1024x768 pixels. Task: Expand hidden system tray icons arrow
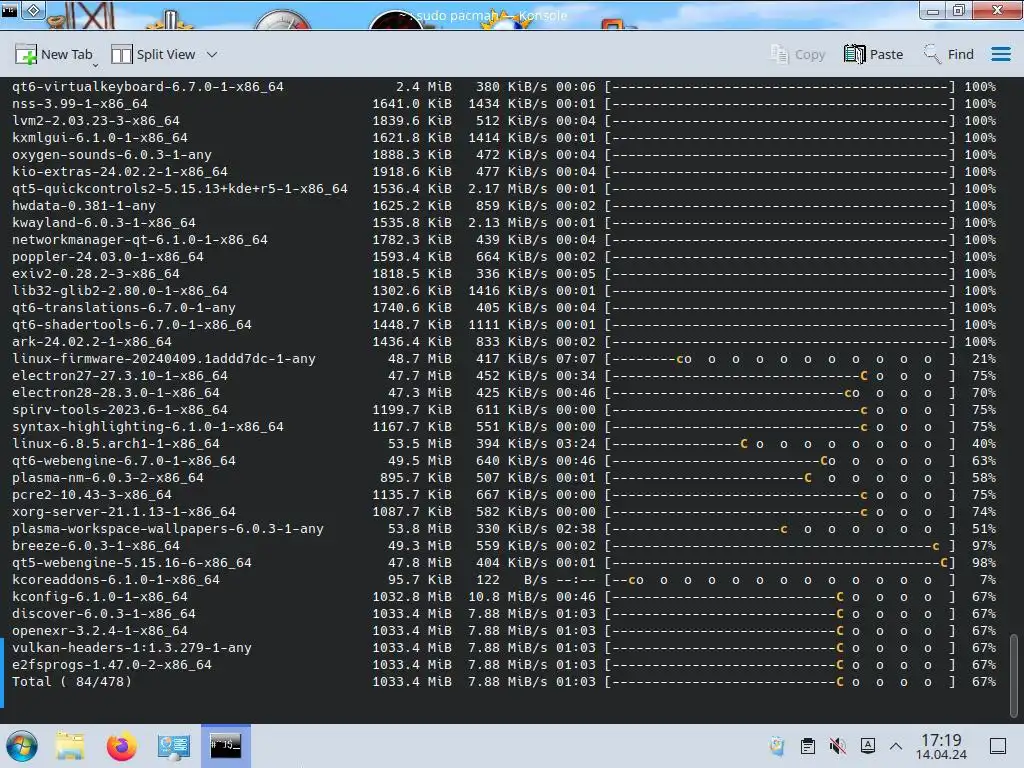coord(896,746)
